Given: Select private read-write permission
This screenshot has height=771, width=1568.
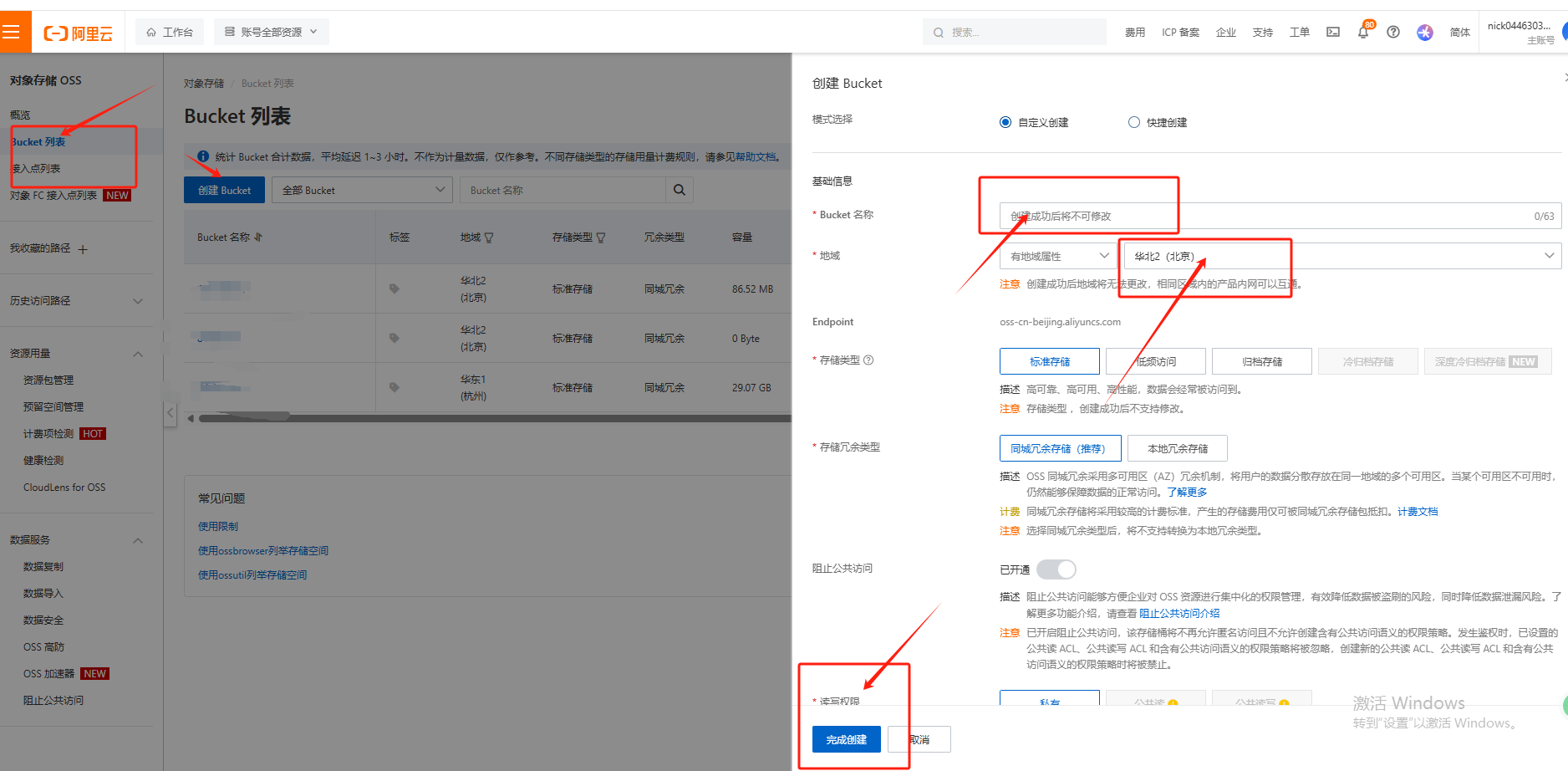Looking at the screenshot, I should click(1050, 698).
